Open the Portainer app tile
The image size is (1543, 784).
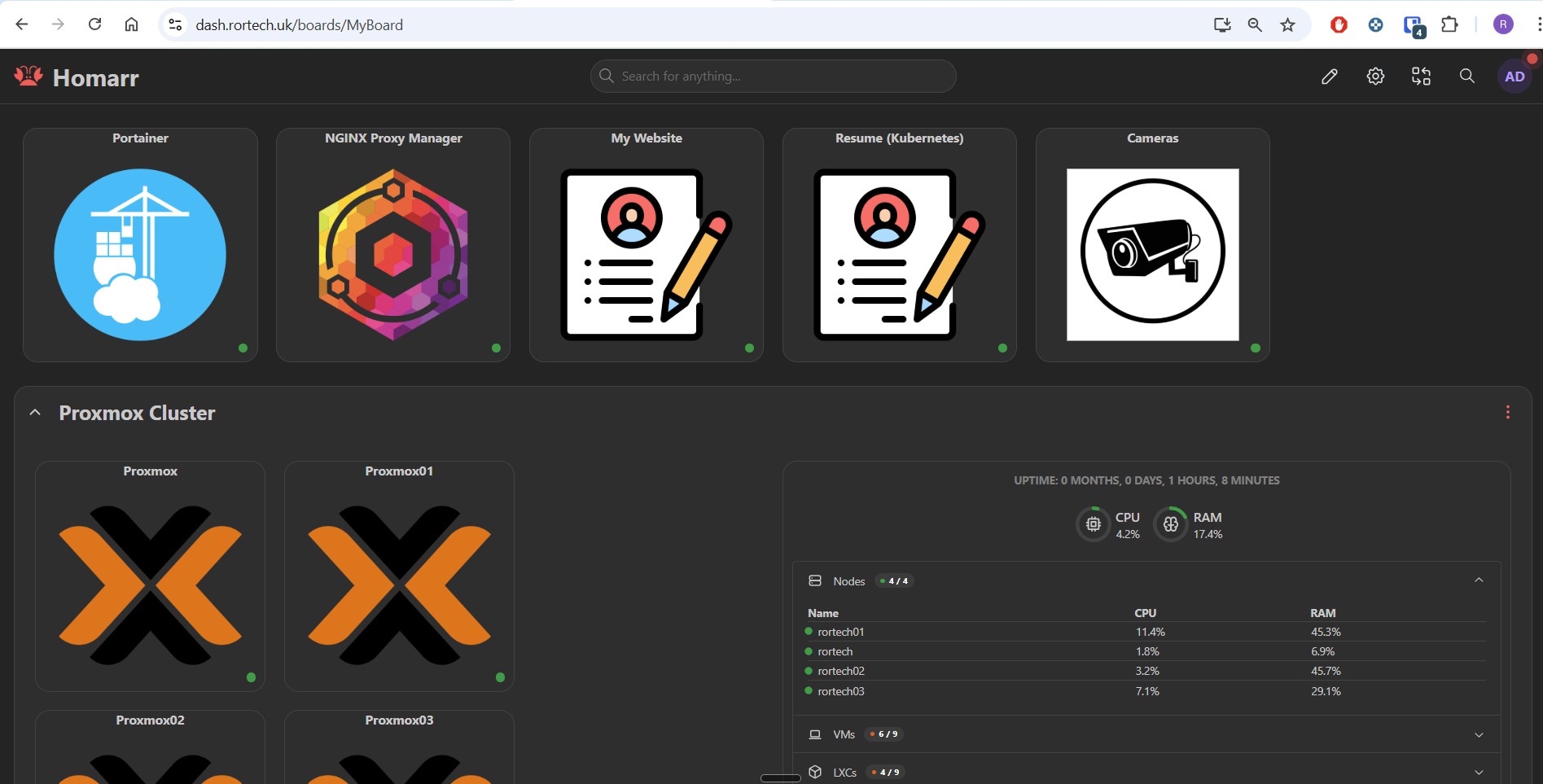point(140,244)
